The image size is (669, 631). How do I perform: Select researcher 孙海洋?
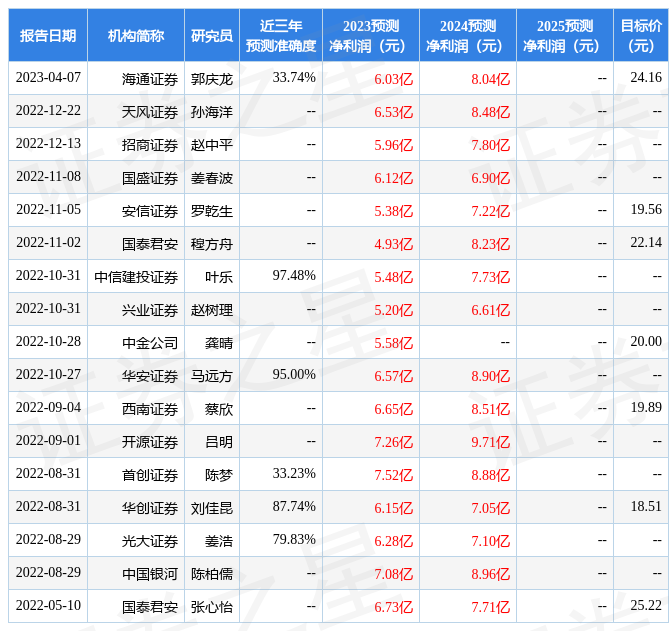coord(212,112)
